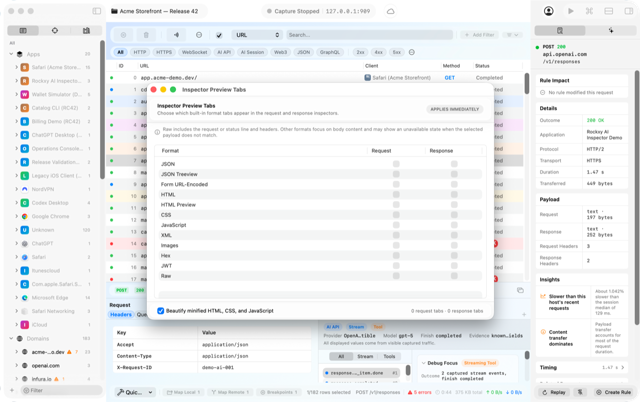Open the command shortcuts icon
Viewport: 640px width, 402px height.
589,11
